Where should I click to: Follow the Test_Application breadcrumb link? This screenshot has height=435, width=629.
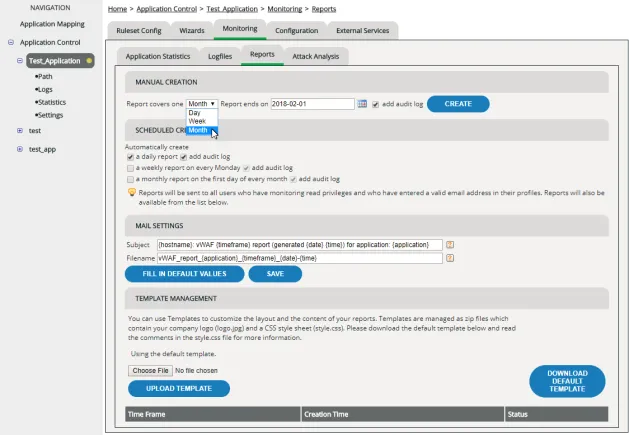pos(232,9)
